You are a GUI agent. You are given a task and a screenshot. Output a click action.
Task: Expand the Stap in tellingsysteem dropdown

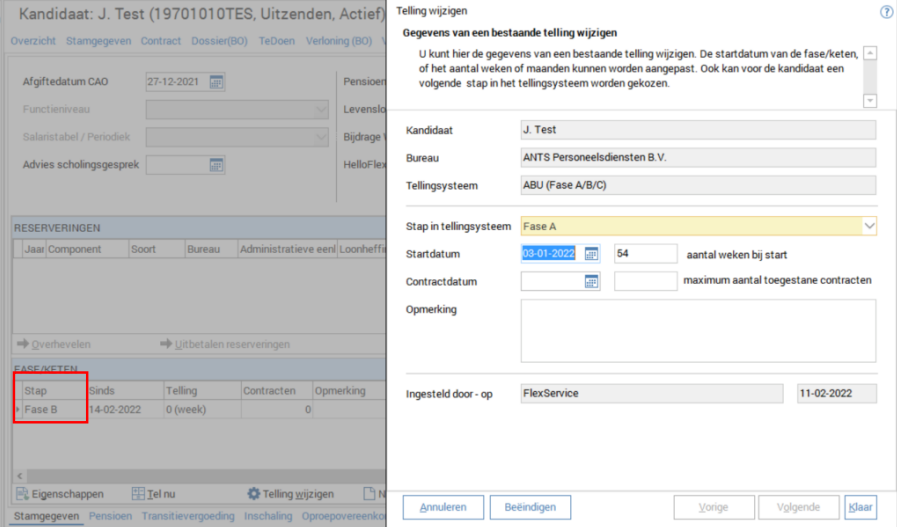click(868, 227)
